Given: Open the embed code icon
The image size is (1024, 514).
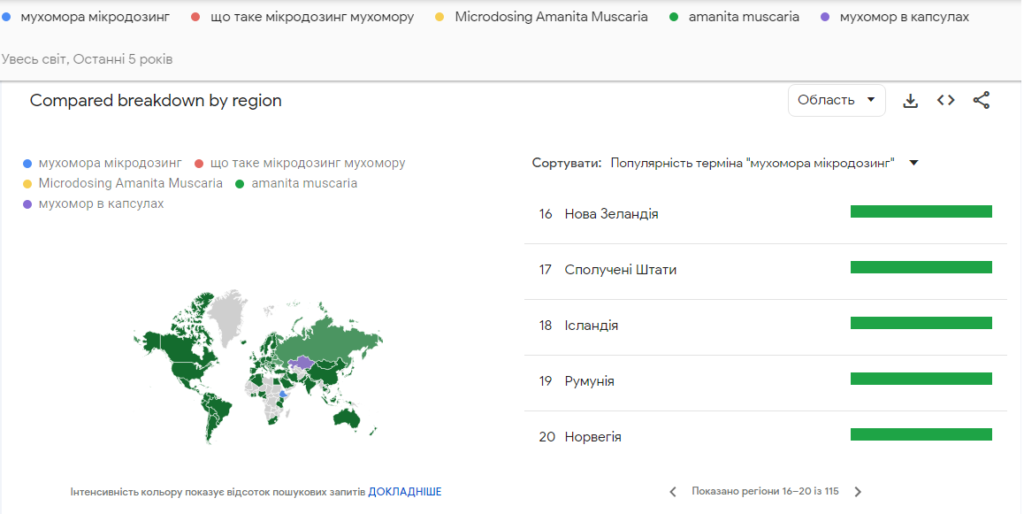Looking at the screenshot, I should click(x=946, y=100).
